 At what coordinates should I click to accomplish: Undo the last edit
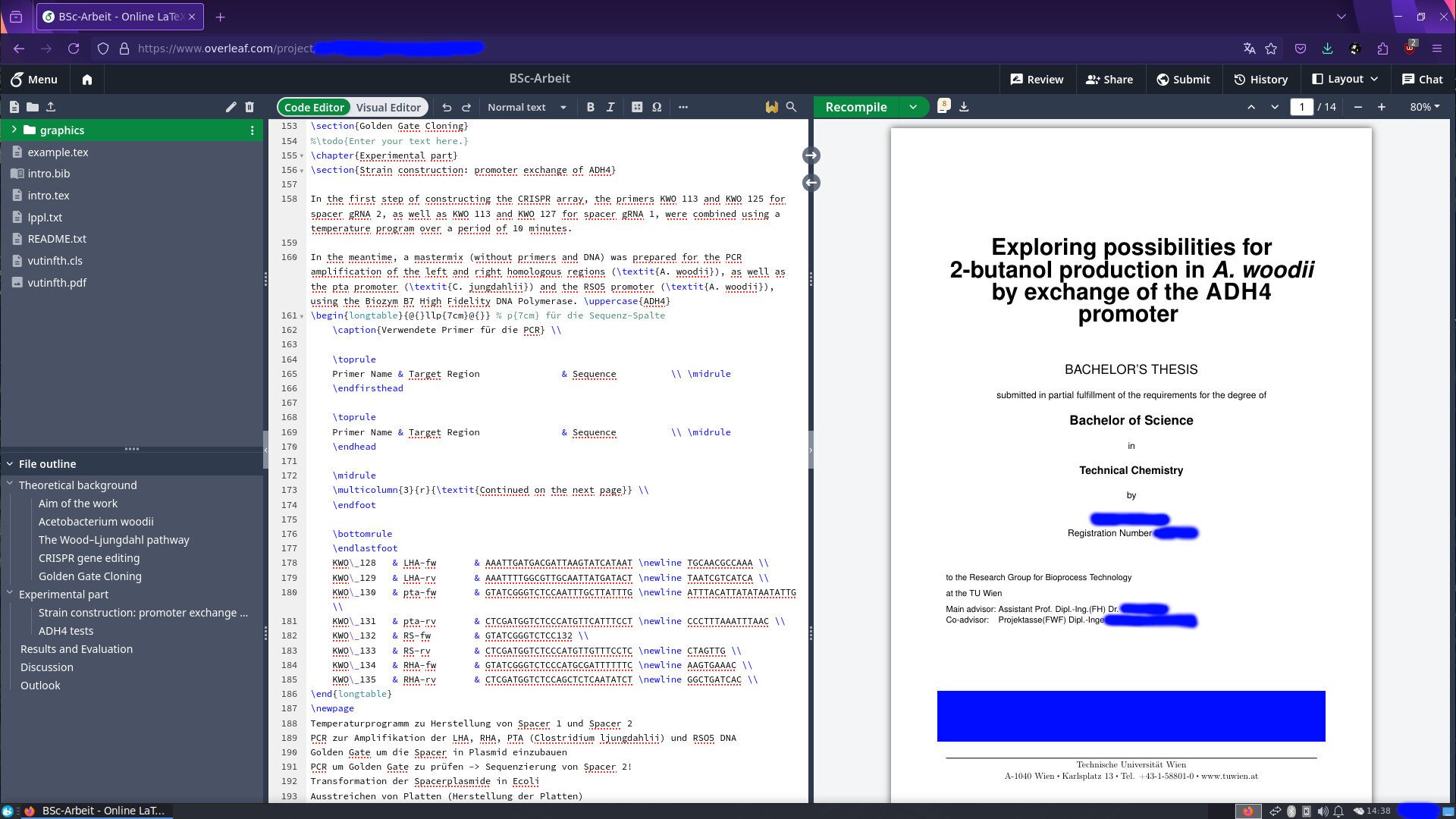447,107
